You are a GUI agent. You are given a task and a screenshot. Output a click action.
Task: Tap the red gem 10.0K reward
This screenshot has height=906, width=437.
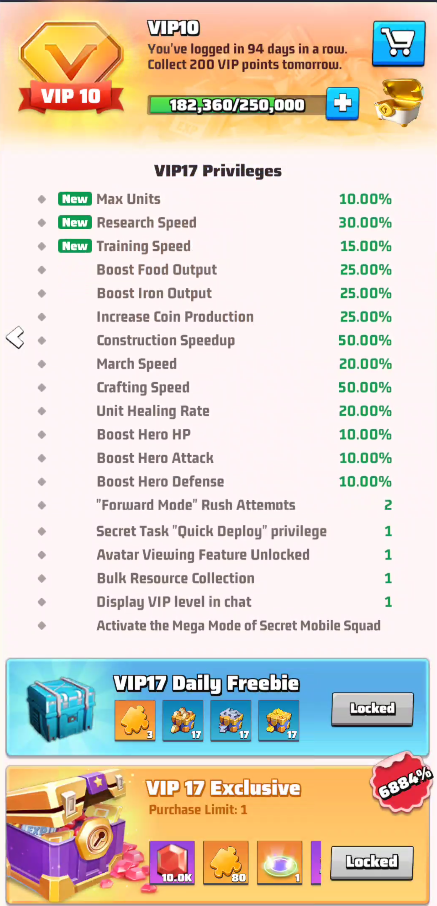click(172, 863)
